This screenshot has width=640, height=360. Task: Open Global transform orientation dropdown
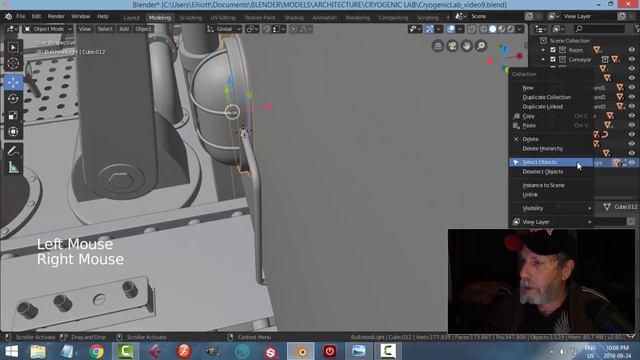(x=224, y=29)
